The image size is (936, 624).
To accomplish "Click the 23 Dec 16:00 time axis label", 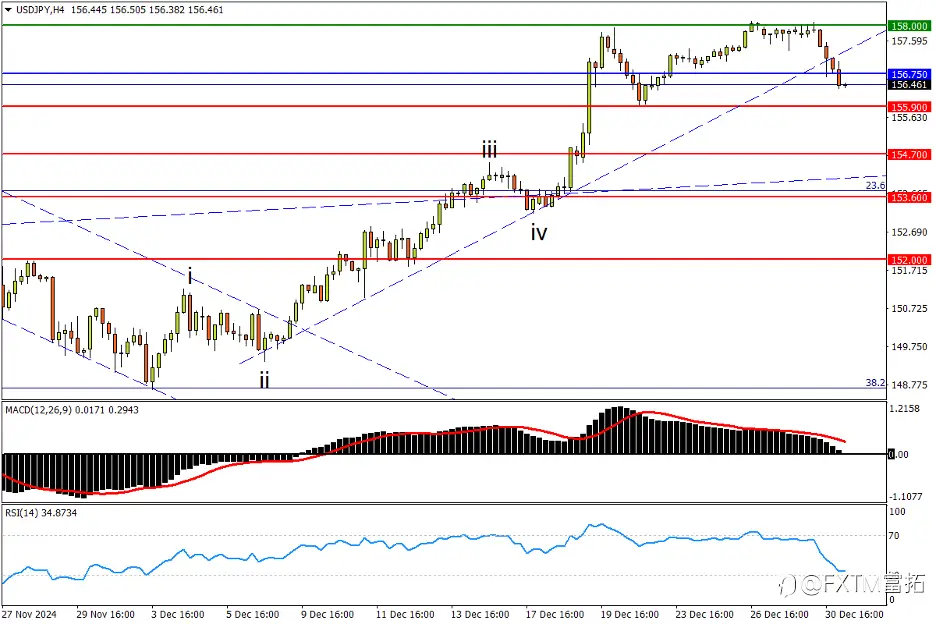I will 704,614.
